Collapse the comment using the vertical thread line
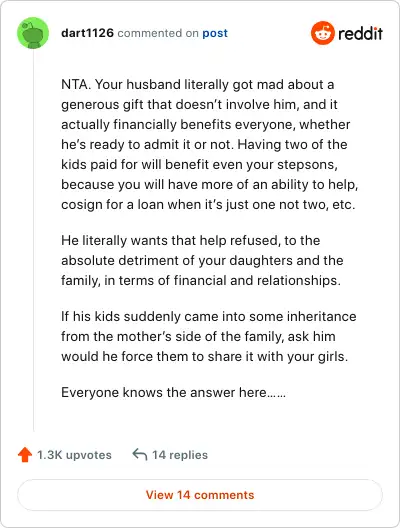The width and height of the screenshot is (400, 528). [33, 240]
